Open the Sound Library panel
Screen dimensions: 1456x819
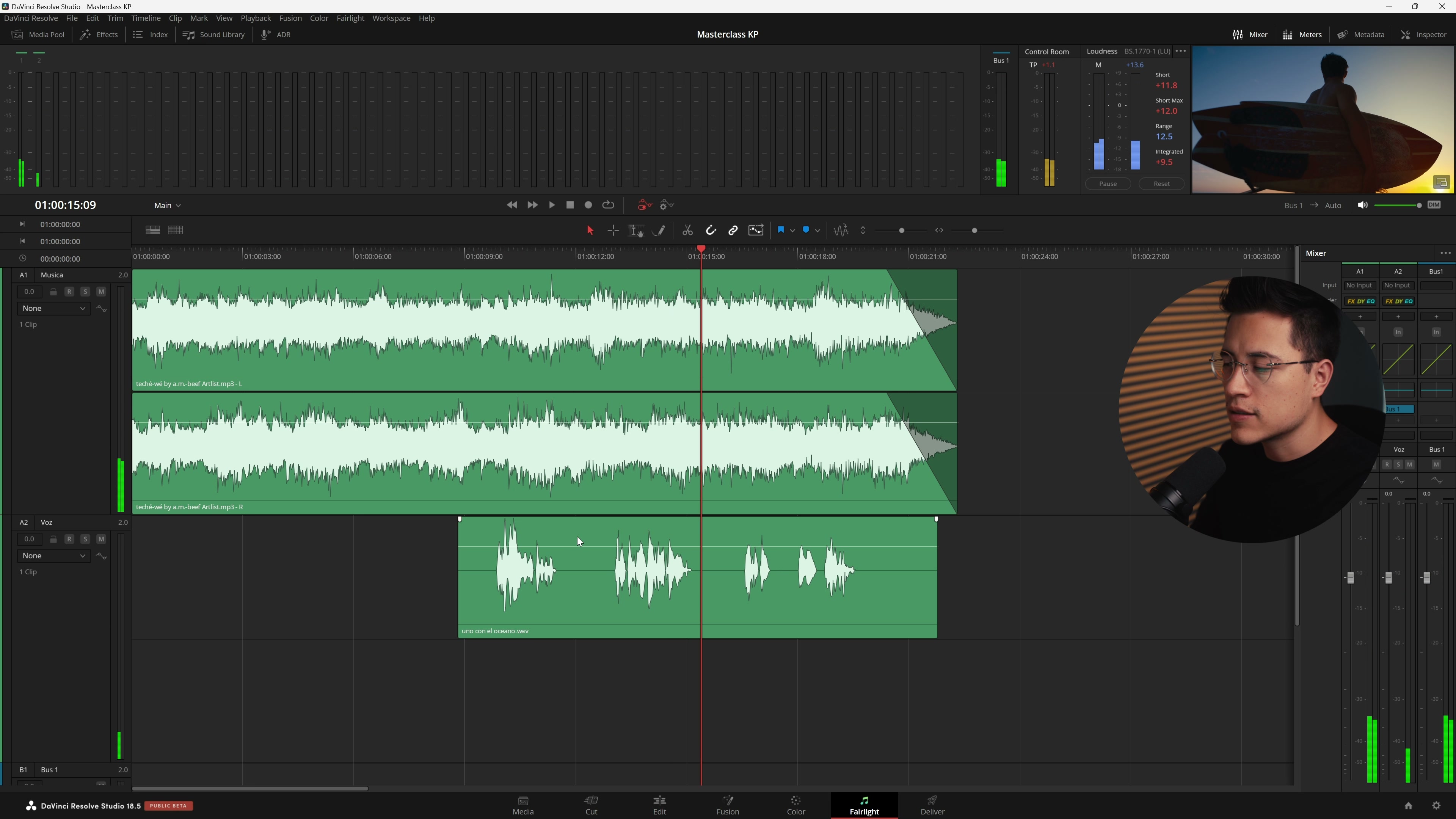pos(213,35)
